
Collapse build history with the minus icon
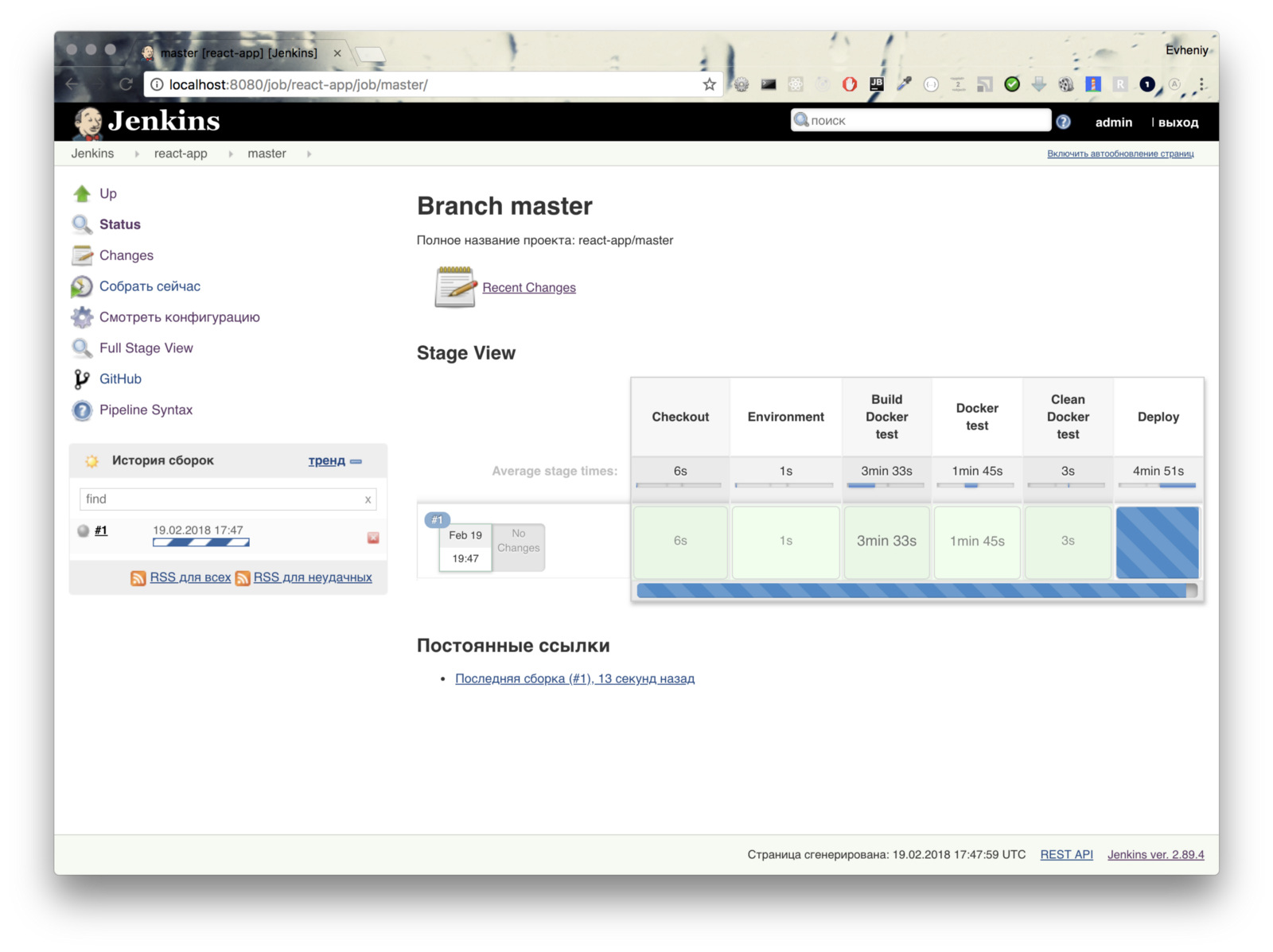tap(356, 461)
